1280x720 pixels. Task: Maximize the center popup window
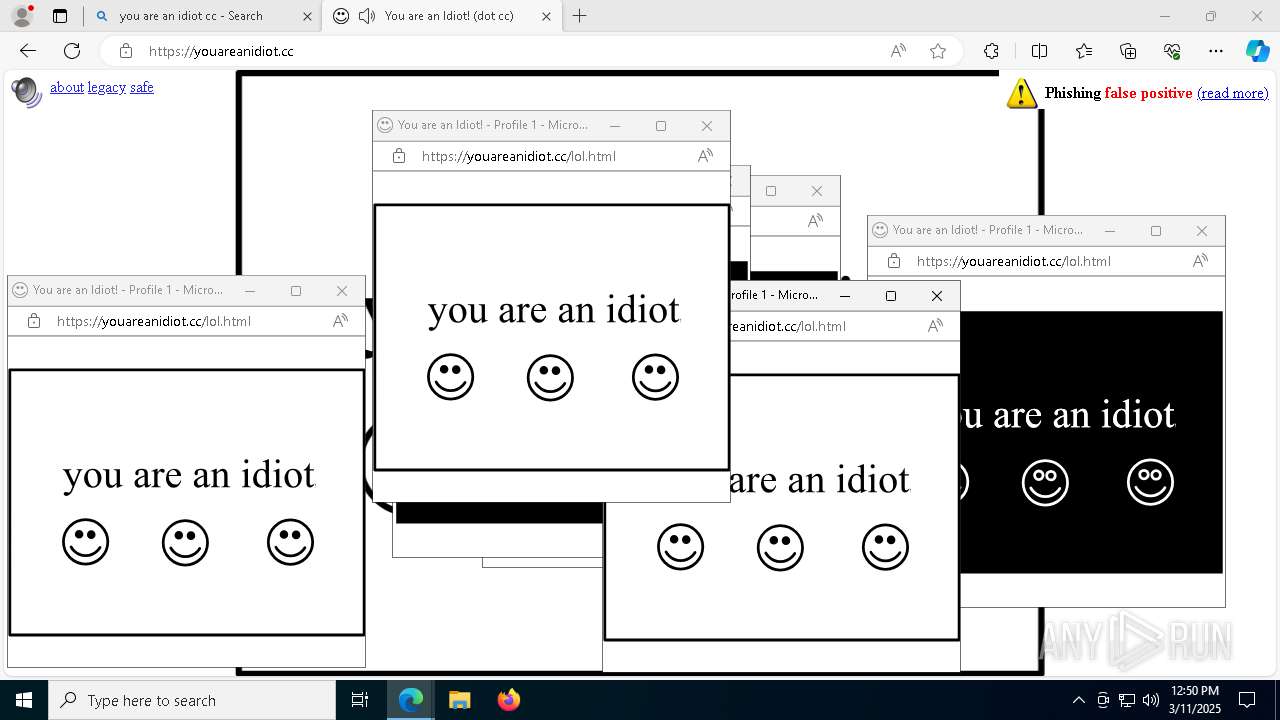661,126
